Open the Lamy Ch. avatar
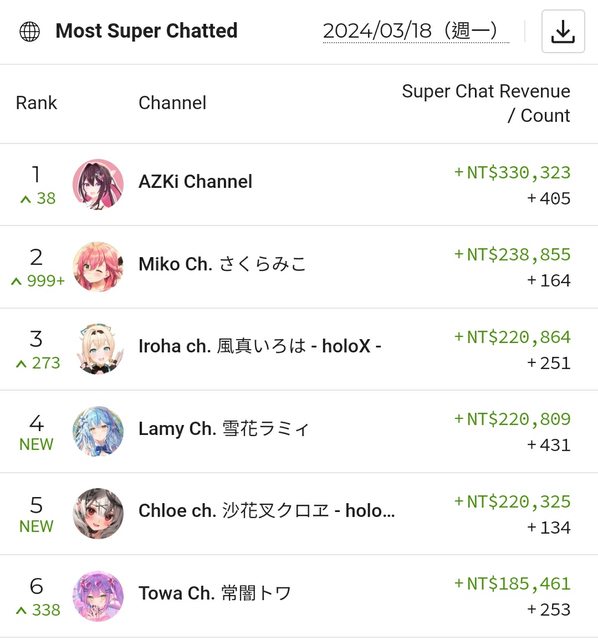Viewport: 598px width, 640px height. pyautogui.click(x=98, y=431)
